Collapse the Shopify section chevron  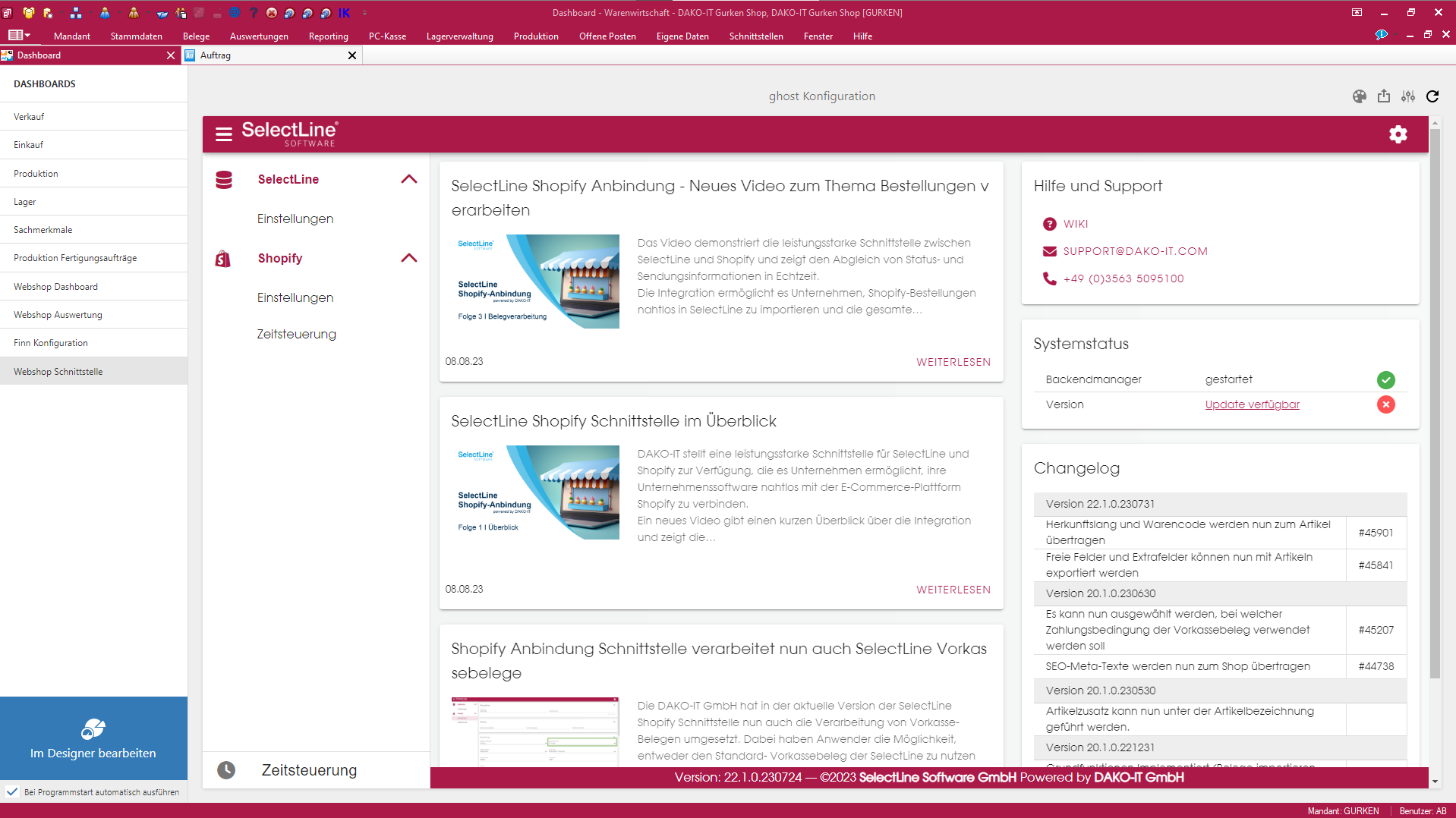(410, 258)
